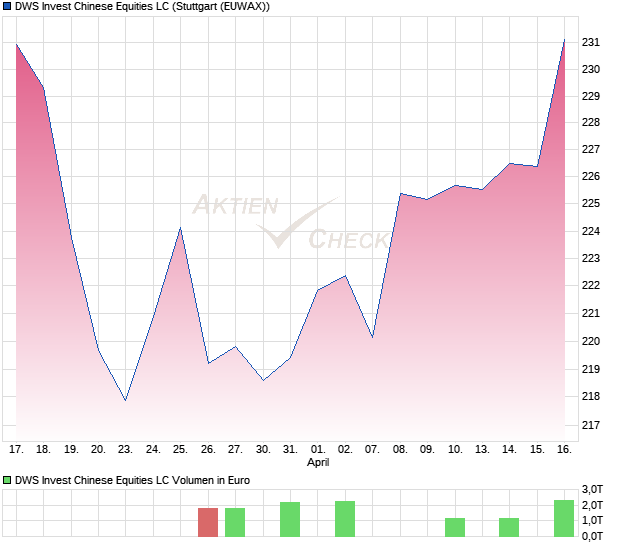Click the green volume bar on the 27.

pos(235,522)
